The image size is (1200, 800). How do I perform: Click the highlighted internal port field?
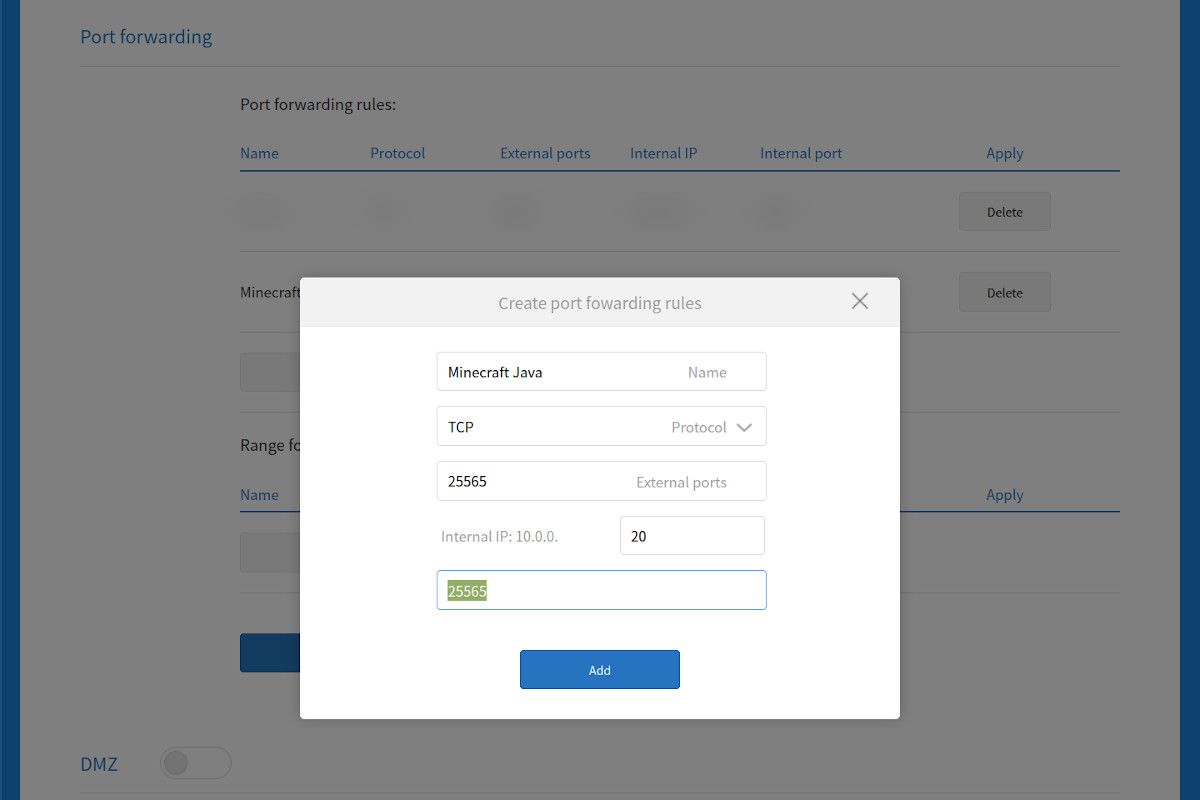click(x=602, y=590)
